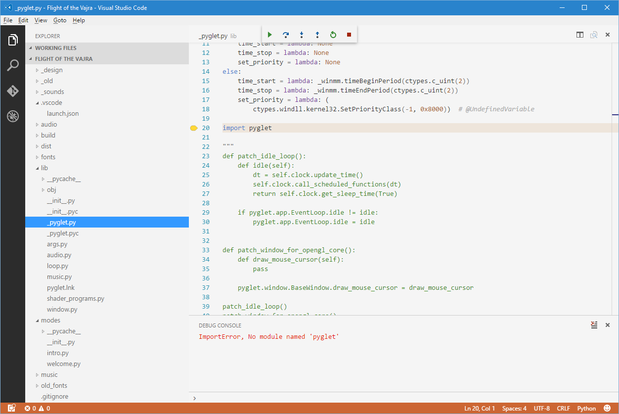The height and width of the screenshot is (414, 619).
Task: Click the status bar sync icon
Action: (11, 408)
